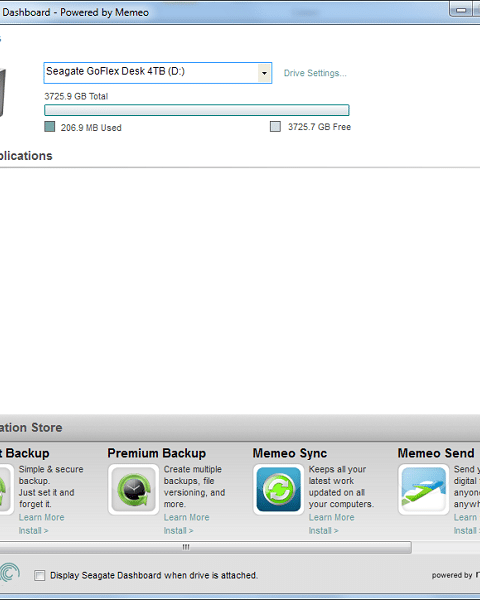The width and height of the screenshot is (480, 600).
Task: Open Learn More under the Simple & secure backup card
Action: 41,517
